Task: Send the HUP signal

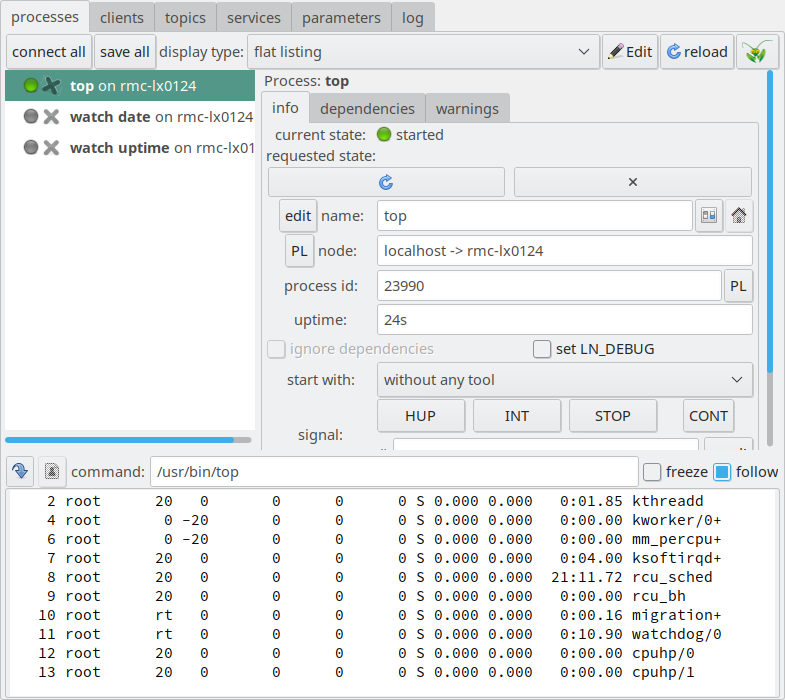Action: point(421,416)
